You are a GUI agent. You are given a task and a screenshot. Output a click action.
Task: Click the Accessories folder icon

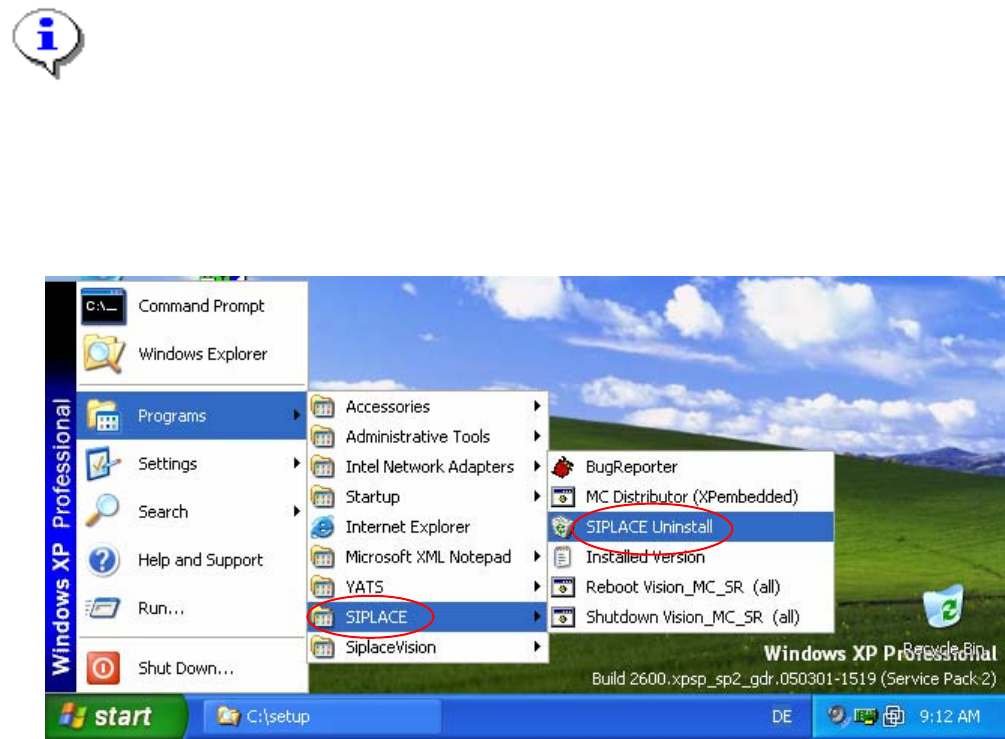click(323, 406)
